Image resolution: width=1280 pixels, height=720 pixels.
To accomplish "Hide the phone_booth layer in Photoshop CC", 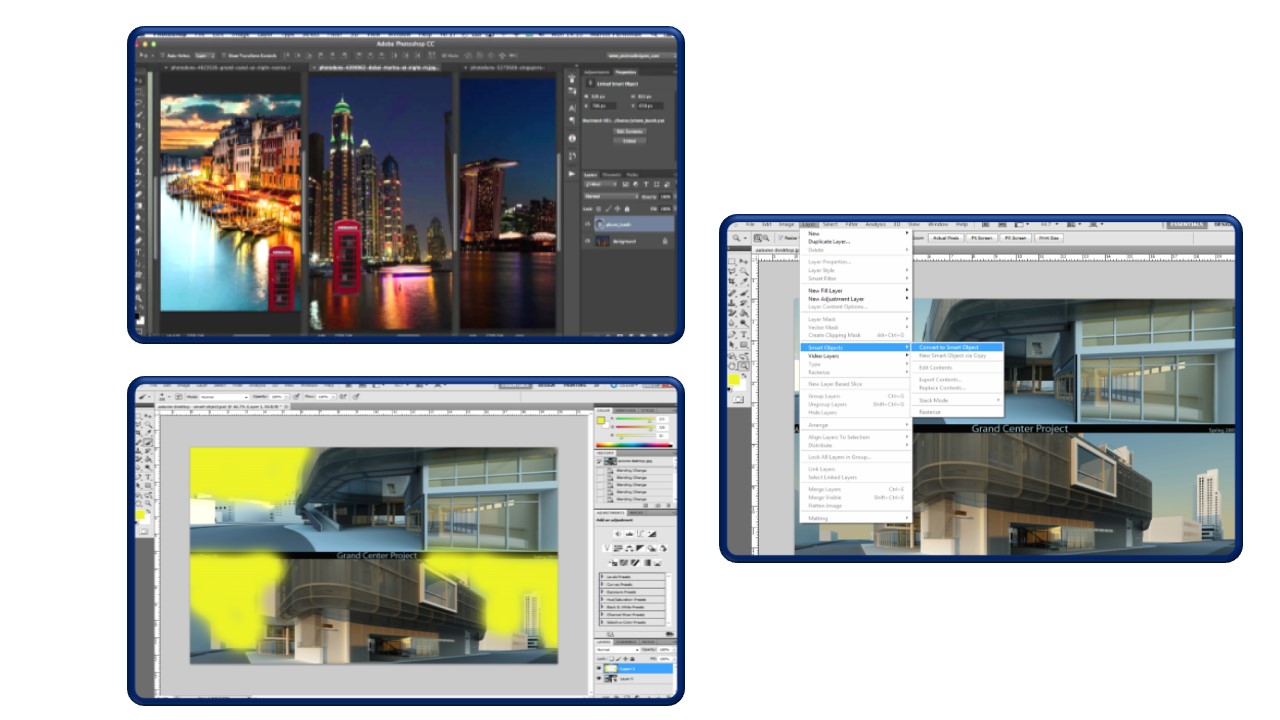I will (588, 224).
